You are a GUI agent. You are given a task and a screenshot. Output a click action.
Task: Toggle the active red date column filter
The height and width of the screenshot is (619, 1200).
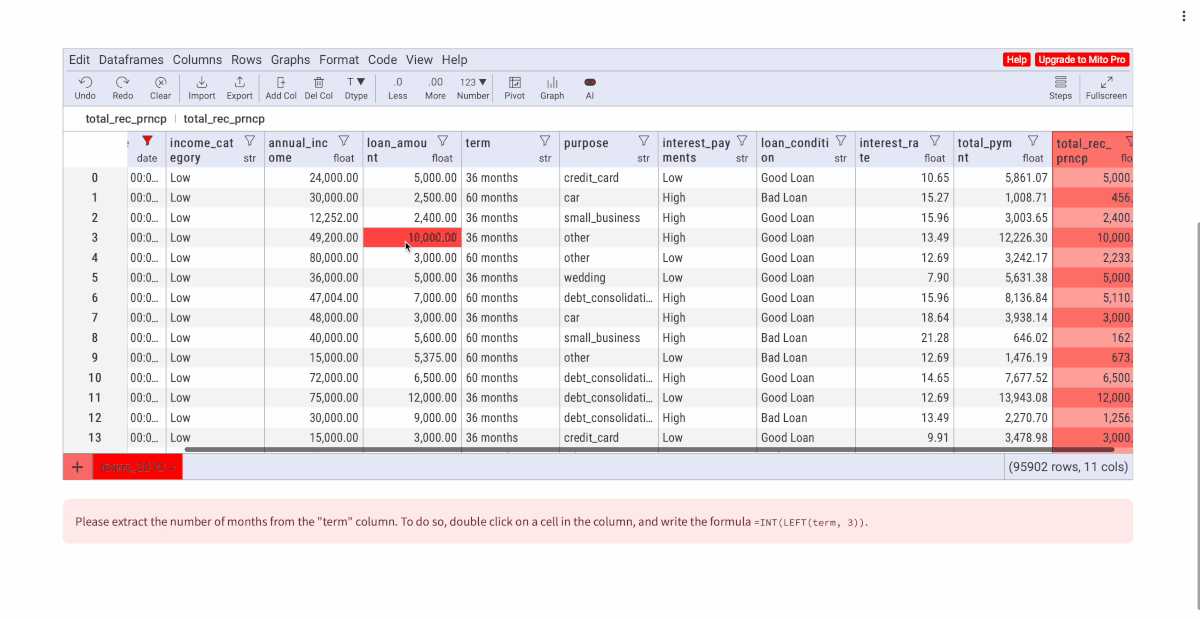click(147, 141)
